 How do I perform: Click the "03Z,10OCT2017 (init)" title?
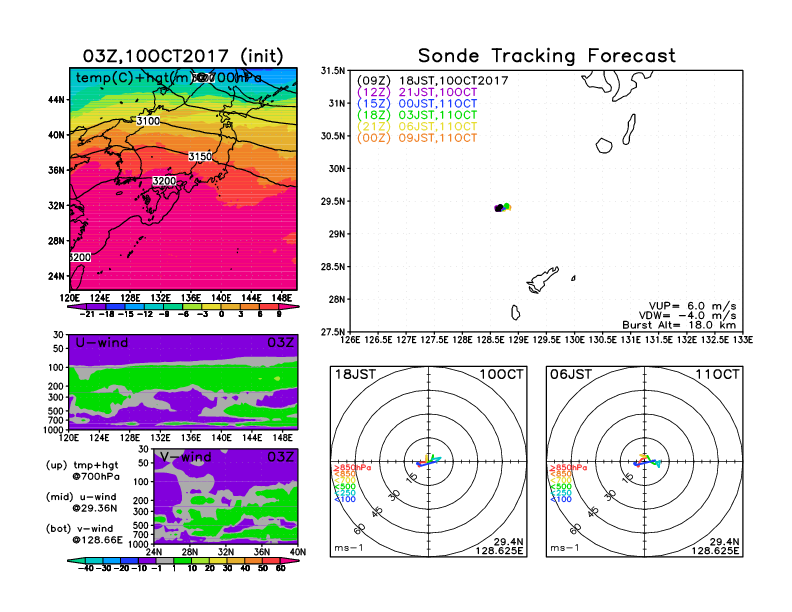coord(183,56)
